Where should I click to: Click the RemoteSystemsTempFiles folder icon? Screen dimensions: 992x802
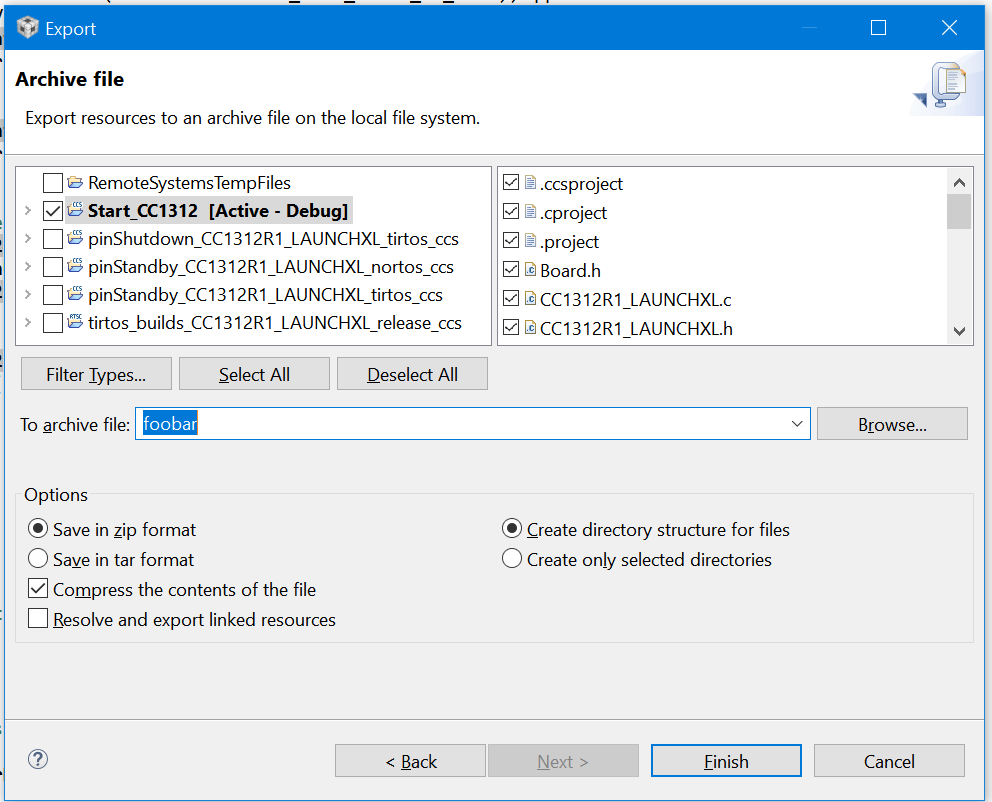[75, 182]
